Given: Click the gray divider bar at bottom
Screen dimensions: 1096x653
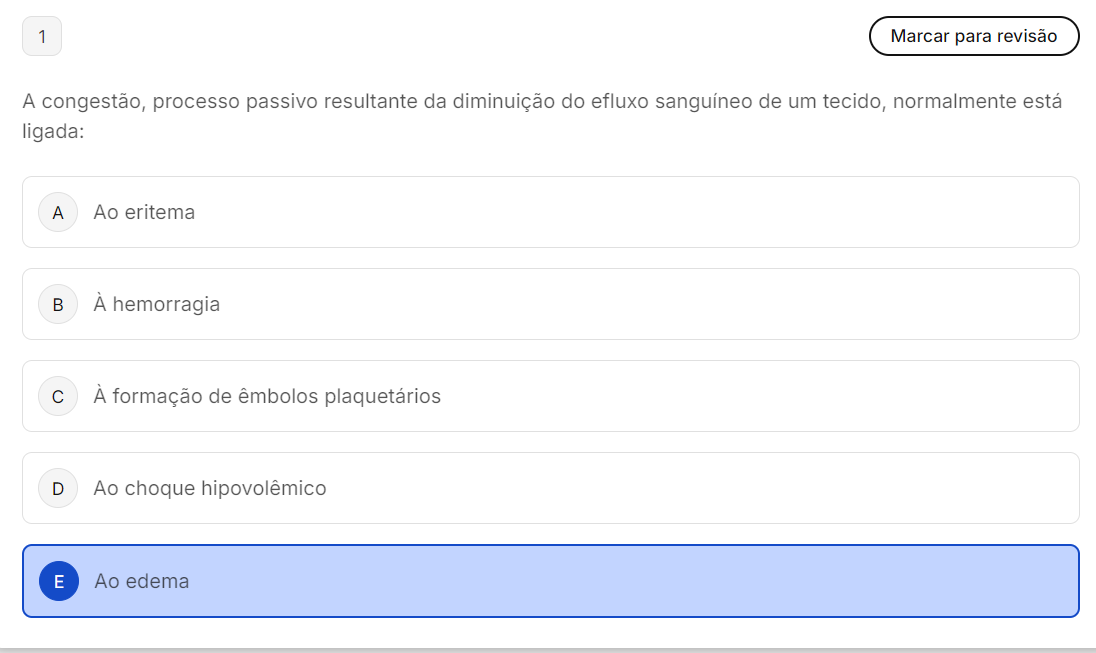Looking at the screenshot, I should point(548,650).
